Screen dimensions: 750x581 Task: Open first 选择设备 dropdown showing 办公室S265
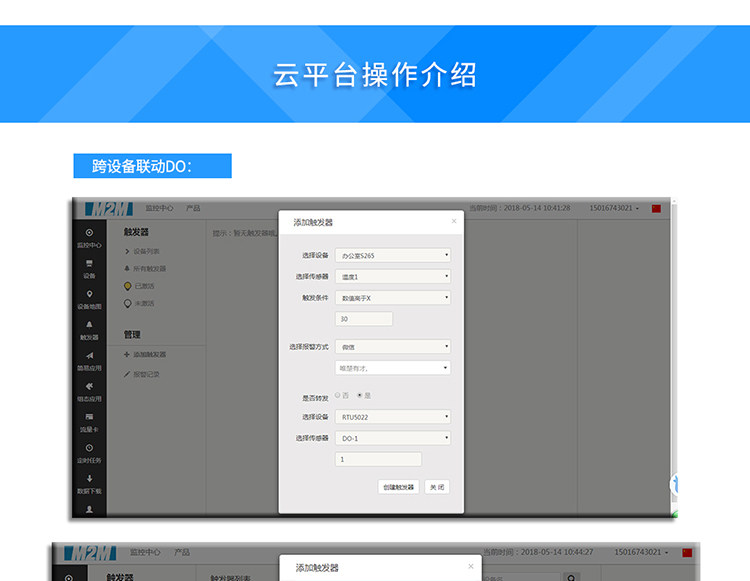tap(393, 255)
